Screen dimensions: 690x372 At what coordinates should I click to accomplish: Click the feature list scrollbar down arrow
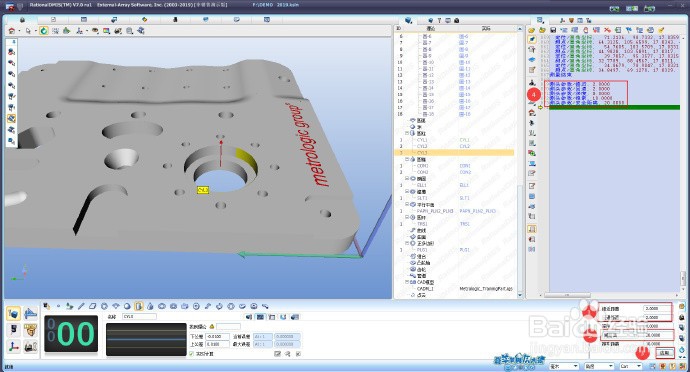520,295
